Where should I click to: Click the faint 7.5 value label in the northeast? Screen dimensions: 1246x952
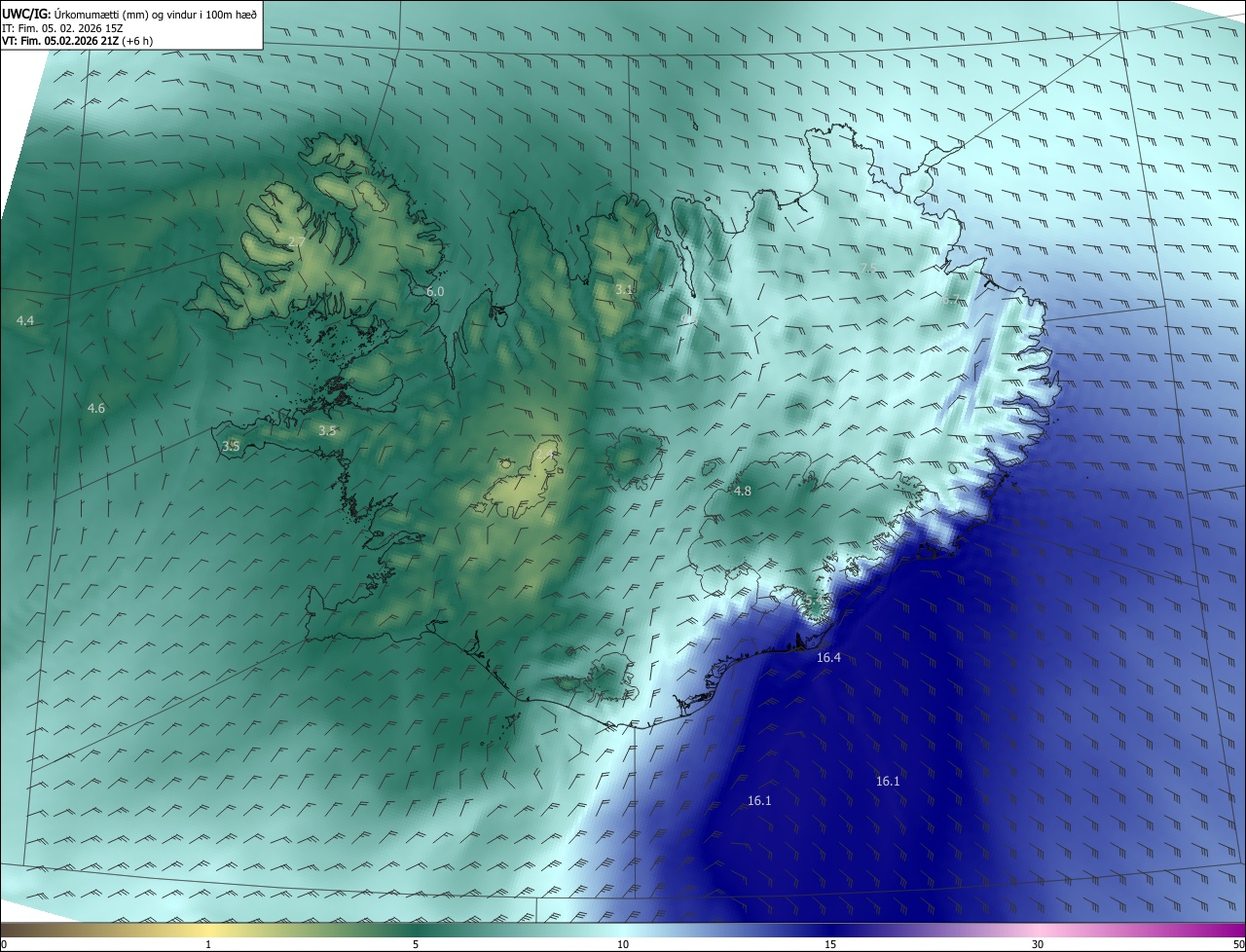(x=868, y=268)
